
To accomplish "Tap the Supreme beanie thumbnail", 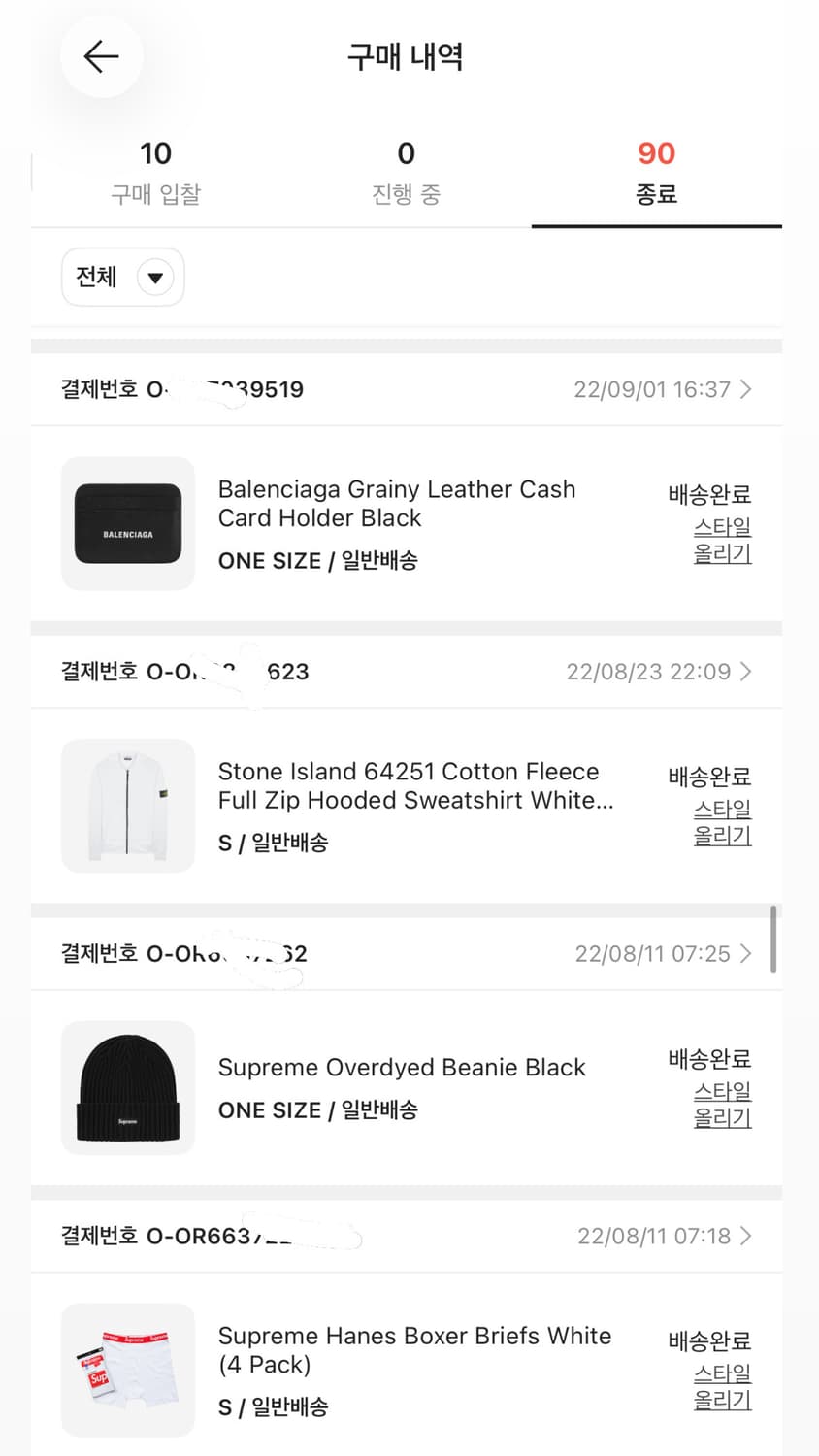I will click(128, 1088).
